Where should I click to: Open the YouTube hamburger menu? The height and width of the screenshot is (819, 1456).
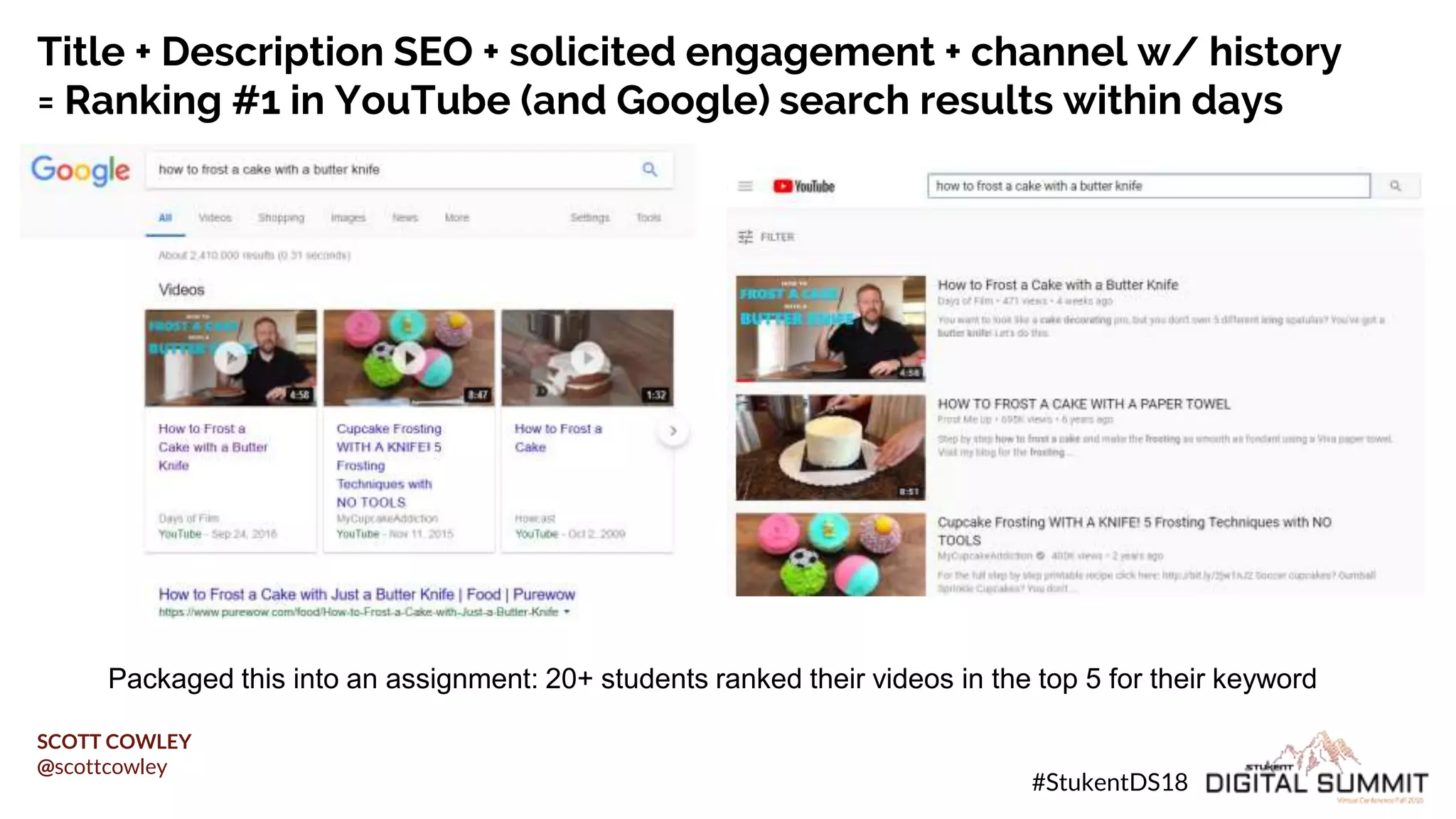tap(745, 186)
